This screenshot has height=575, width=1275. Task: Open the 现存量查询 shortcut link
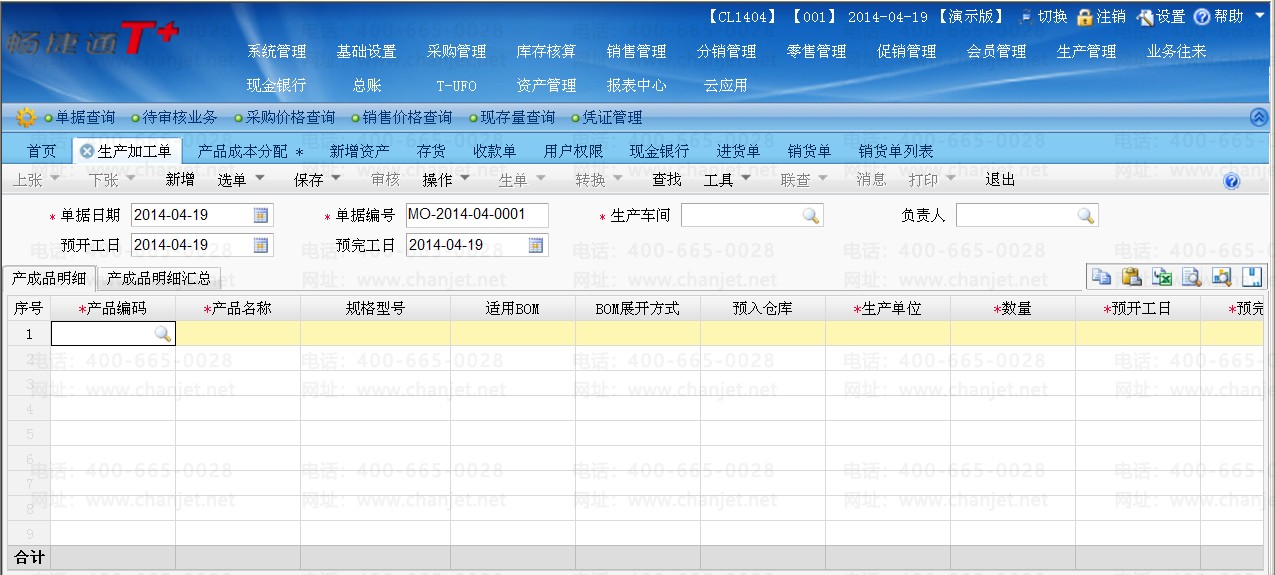(x=517, y=117)
